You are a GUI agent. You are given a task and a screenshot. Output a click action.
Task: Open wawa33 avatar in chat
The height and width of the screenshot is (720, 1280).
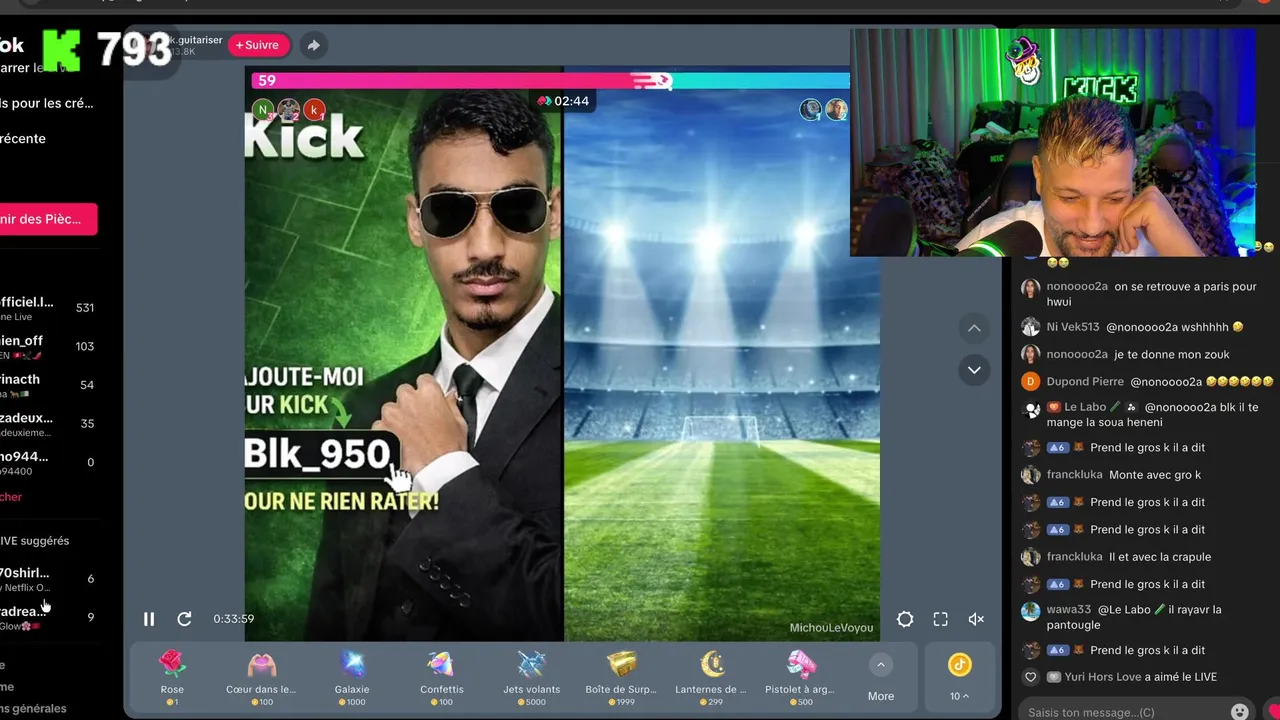click(1031, 611)
